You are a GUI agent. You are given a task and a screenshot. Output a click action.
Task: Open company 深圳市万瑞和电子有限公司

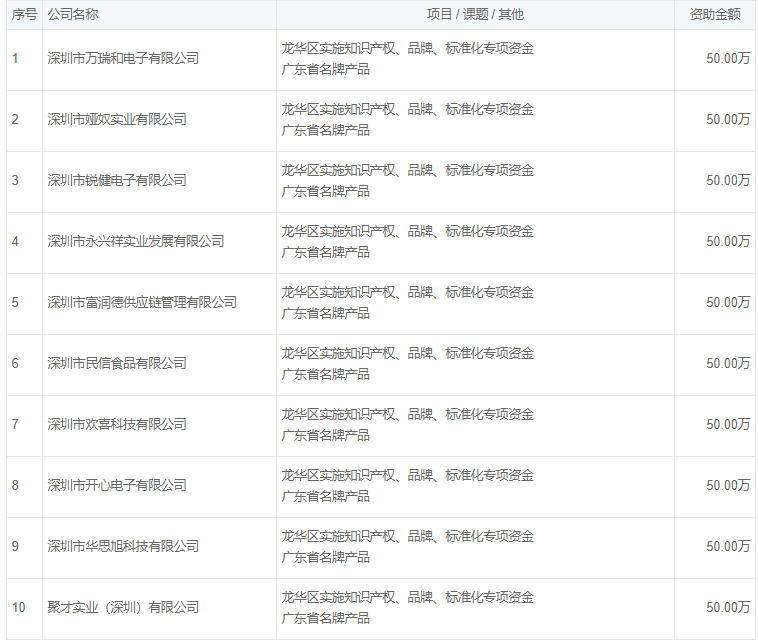[123, 59]
